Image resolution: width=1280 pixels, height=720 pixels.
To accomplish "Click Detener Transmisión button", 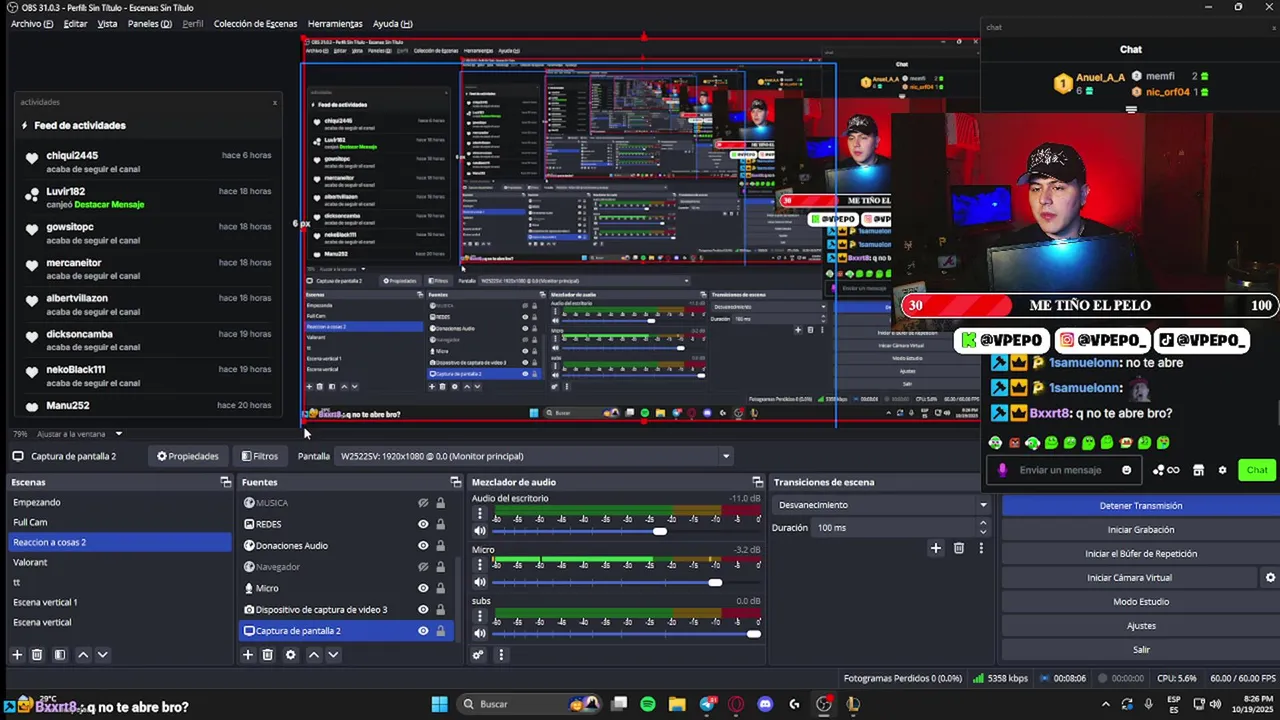I will [1141, 506].
